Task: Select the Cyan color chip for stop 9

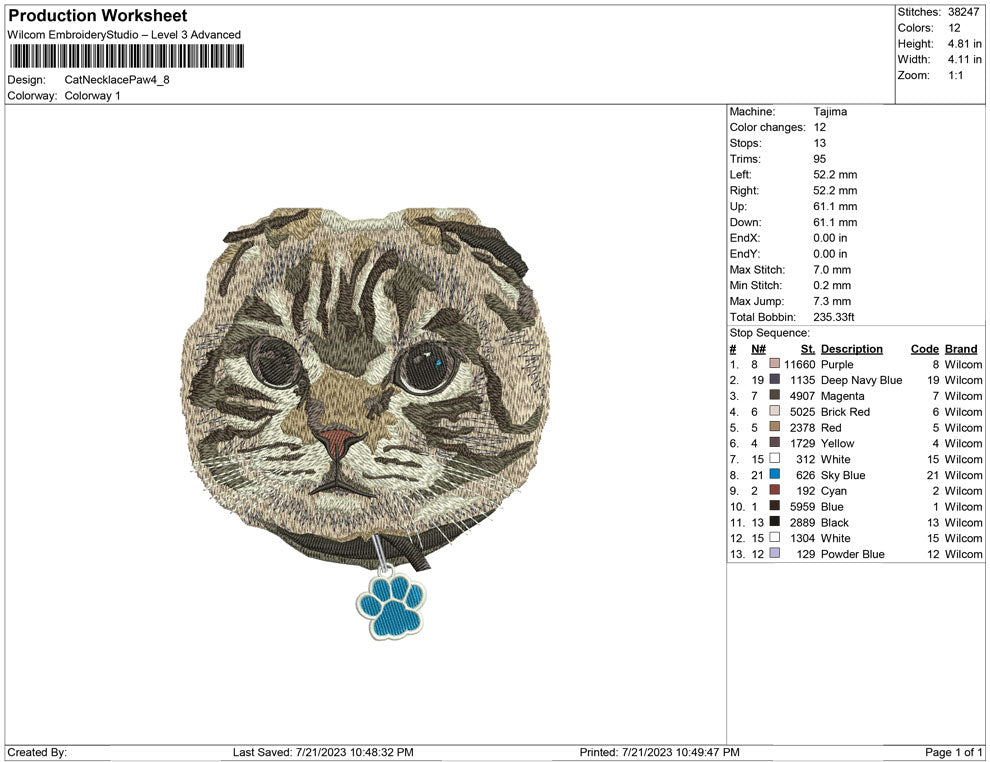Action: click(774, 491)
